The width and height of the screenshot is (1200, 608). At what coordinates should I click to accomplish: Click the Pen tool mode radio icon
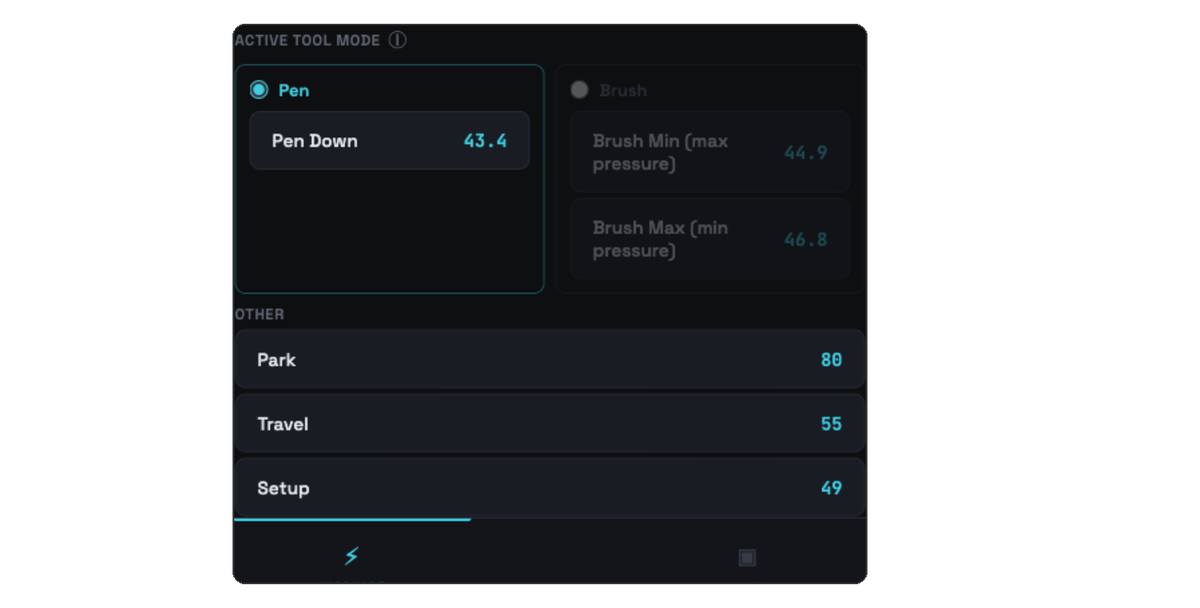point(258,89)
